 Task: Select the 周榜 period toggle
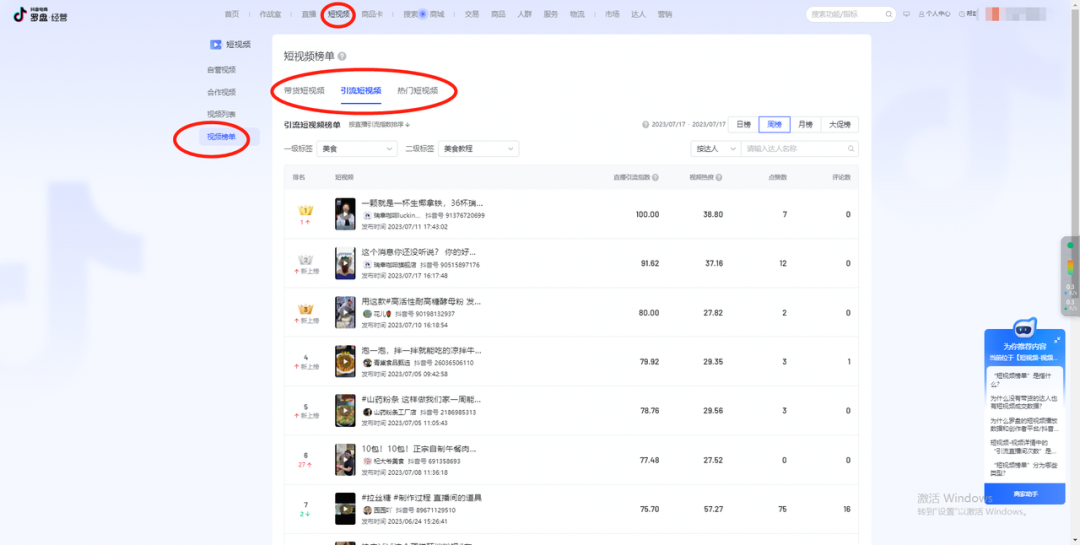[x=774, y=125]
